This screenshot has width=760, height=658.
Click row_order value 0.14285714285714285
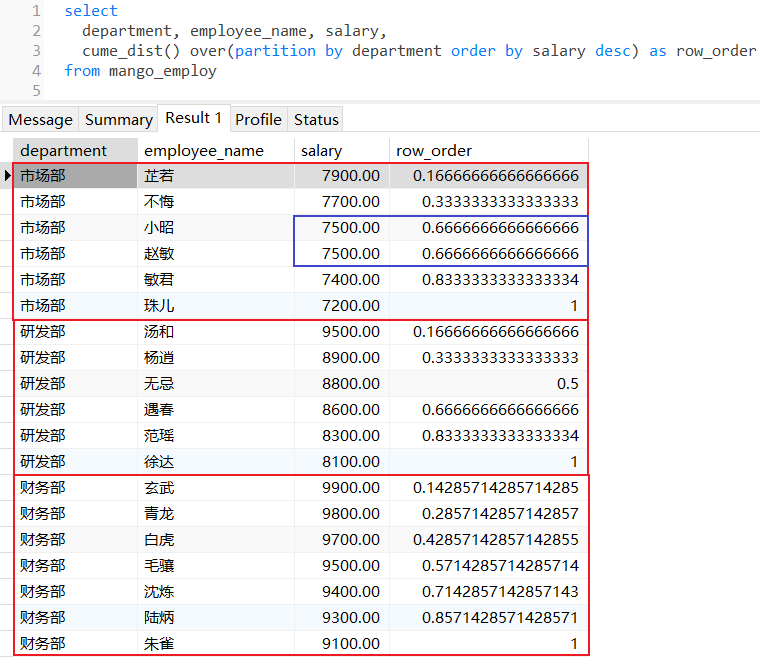click(x=489, y=487)
